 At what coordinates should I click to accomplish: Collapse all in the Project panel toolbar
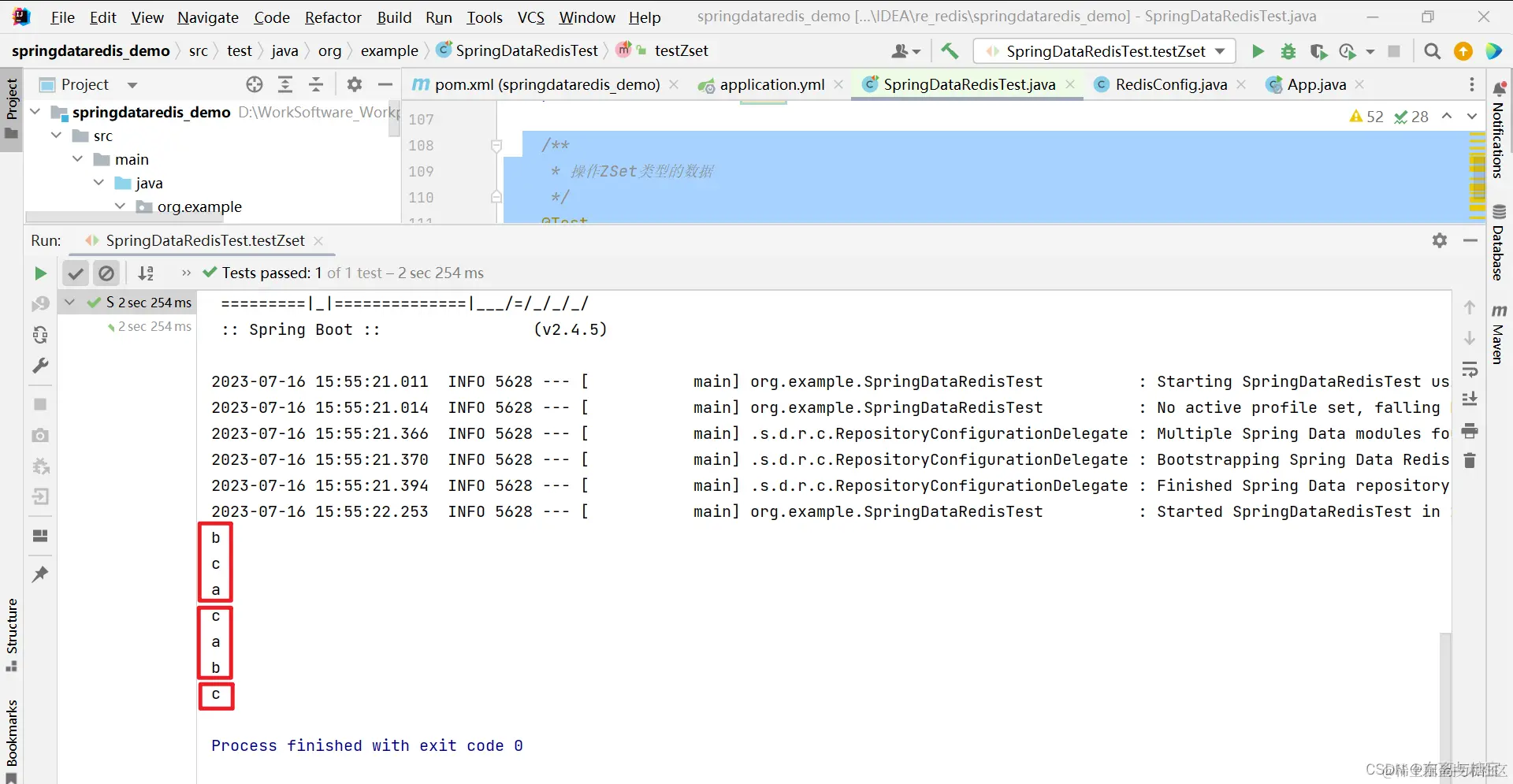[316, 84]
